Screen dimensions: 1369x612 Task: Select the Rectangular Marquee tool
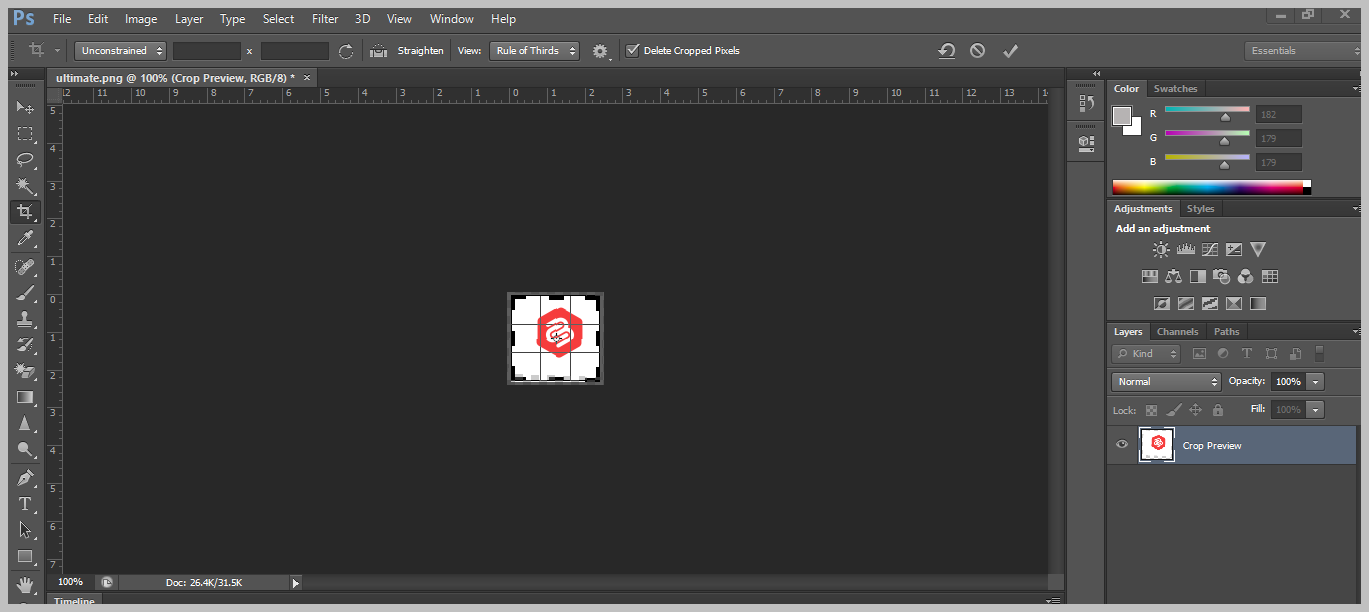point(25,133)
